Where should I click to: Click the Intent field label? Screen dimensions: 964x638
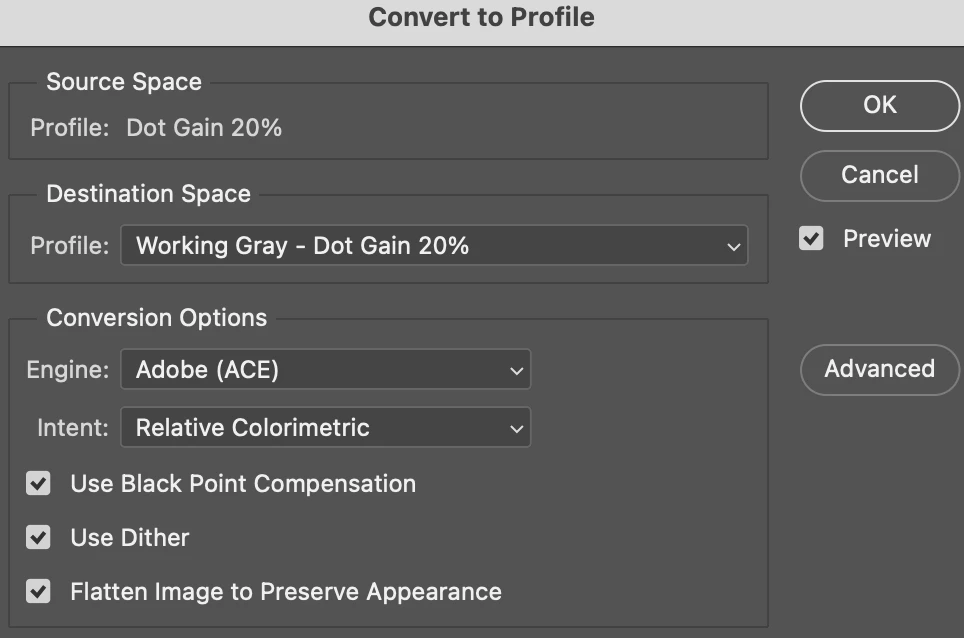click(70, 428)
